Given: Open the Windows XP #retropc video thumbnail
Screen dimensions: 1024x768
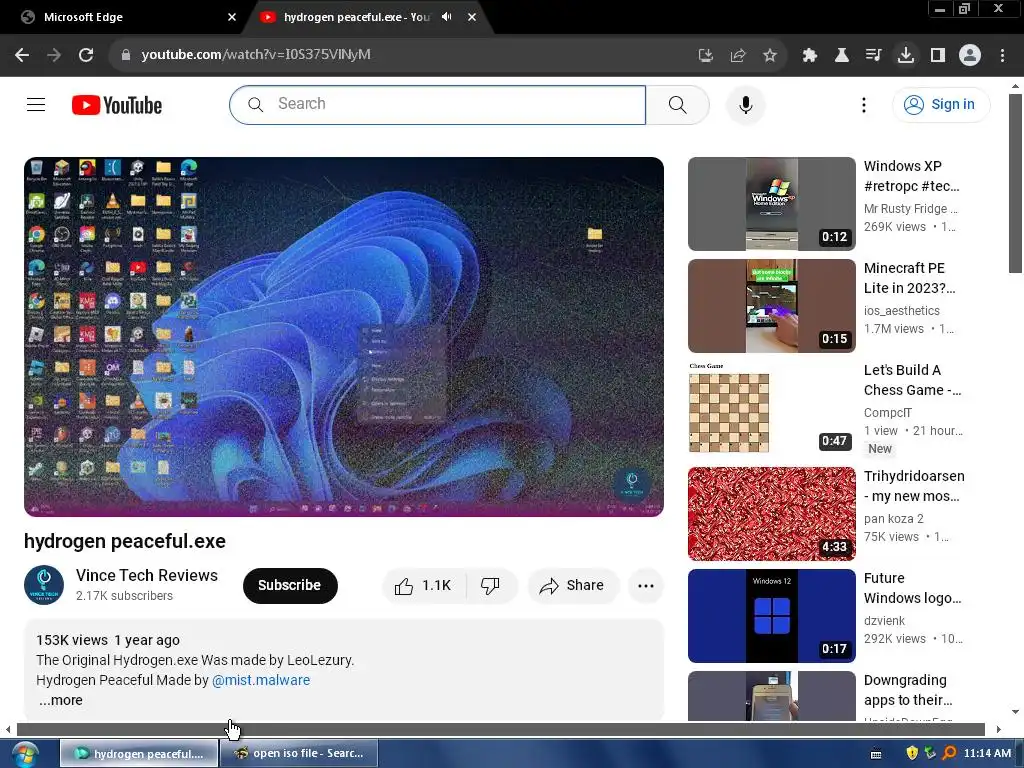Looking at the screenshot, I should (772, 204).
